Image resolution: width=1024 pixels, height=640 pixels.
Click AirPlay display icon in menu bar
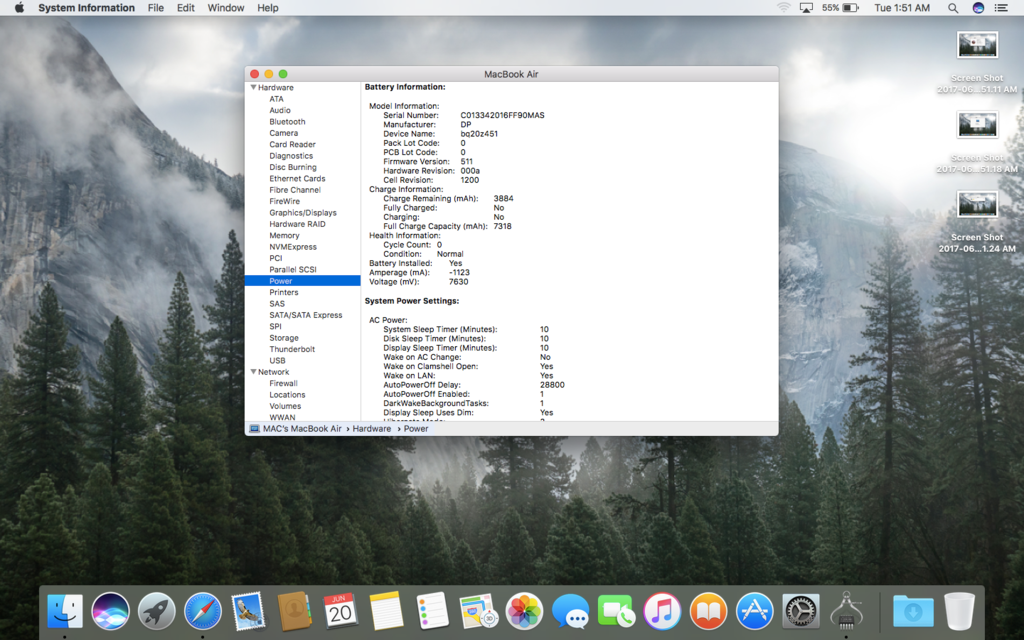point(807,8)
